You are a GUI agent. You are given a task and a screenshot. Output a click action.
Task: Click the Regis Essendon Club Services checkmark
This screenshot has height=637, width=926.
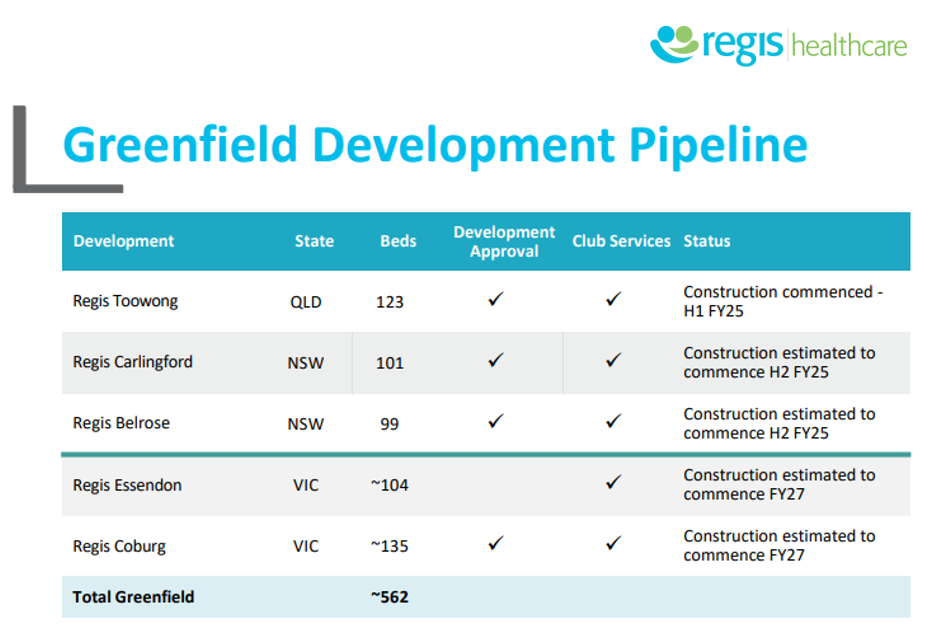[x=613, y=483]
